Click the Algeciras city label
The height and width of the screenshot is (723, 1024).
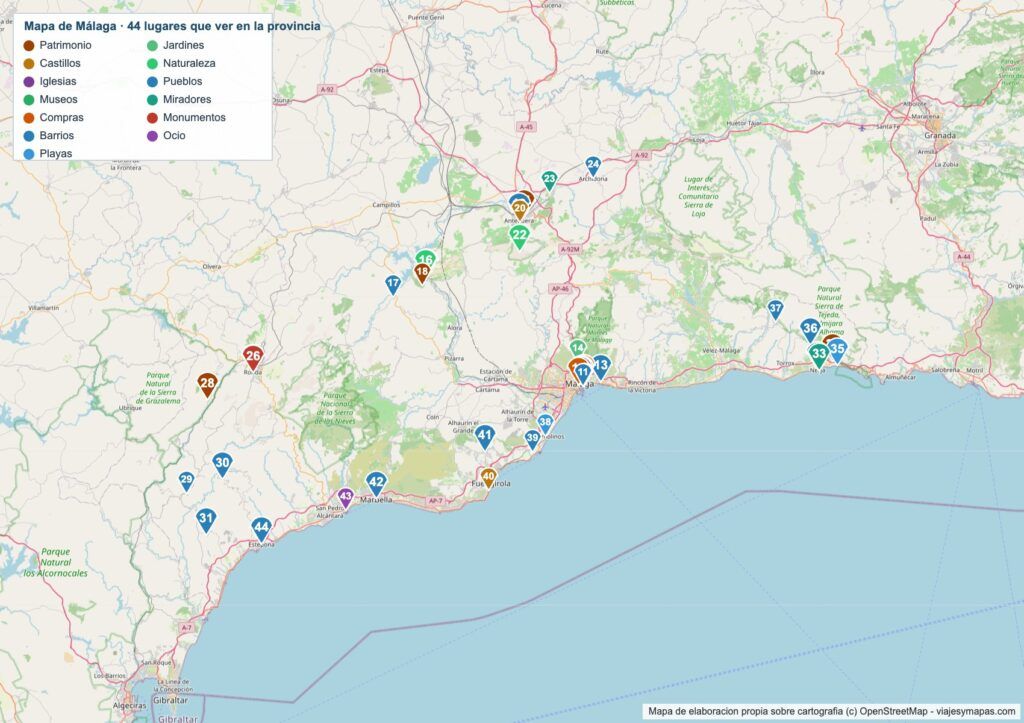[x=129, y=706]
